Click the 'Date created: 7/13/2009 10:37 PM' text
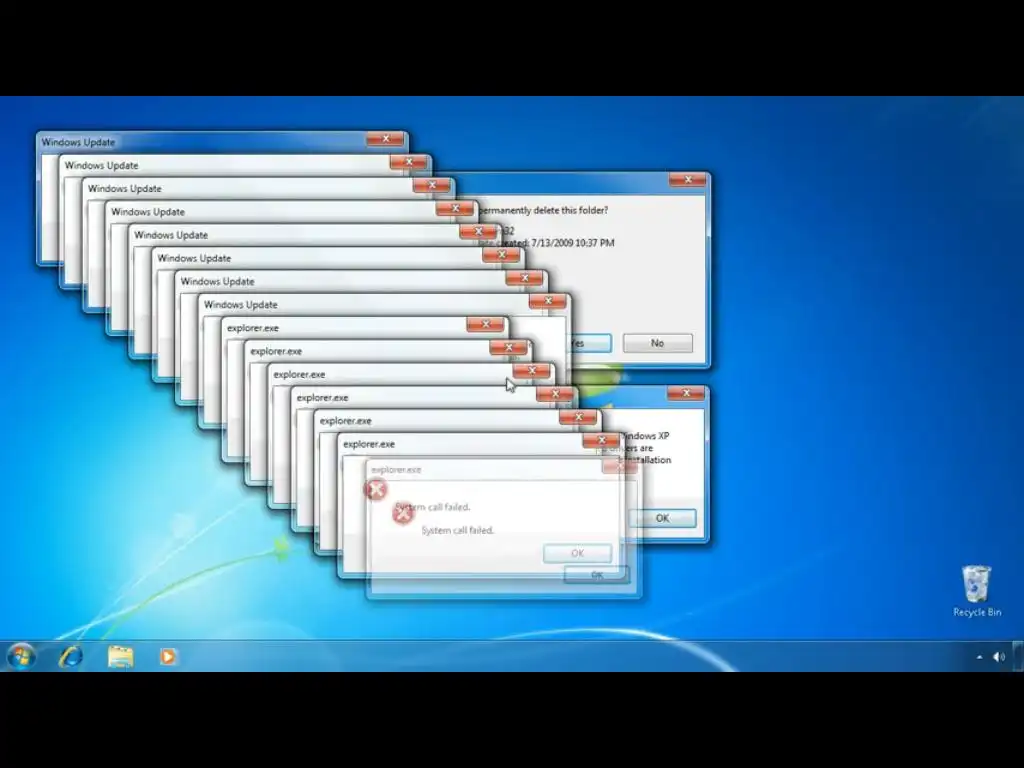 click(547, 243)
